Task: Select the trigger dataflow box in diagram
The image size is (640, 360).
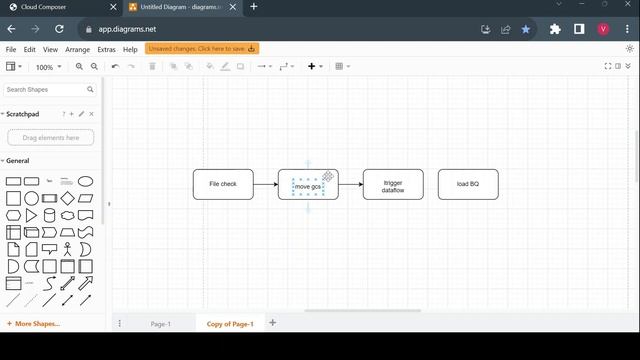Action: pyautogui.click(x=393, y=184)
